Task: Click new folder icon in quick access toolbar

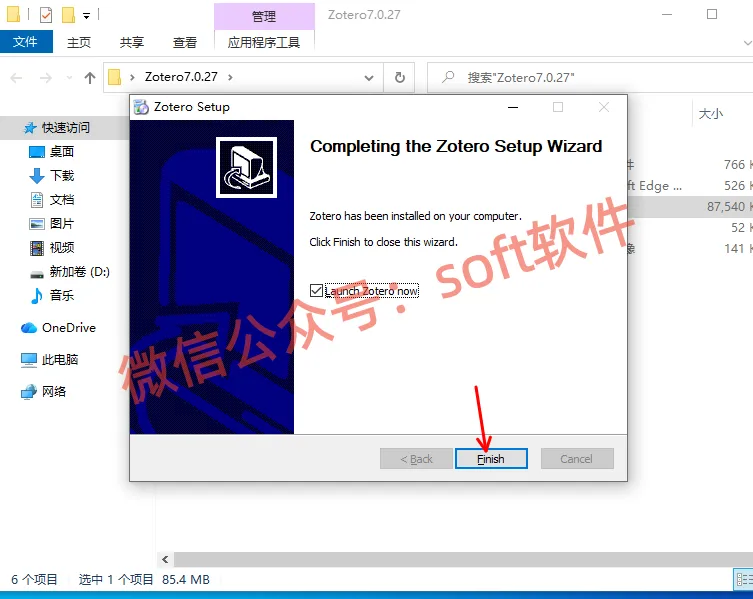Action: click(x=68, y=14)
